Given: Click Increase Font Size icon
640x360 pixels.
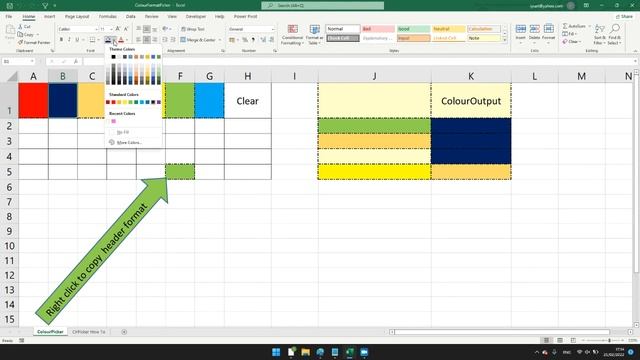Looking at the screenshot, I should click(x=118, y=29).
